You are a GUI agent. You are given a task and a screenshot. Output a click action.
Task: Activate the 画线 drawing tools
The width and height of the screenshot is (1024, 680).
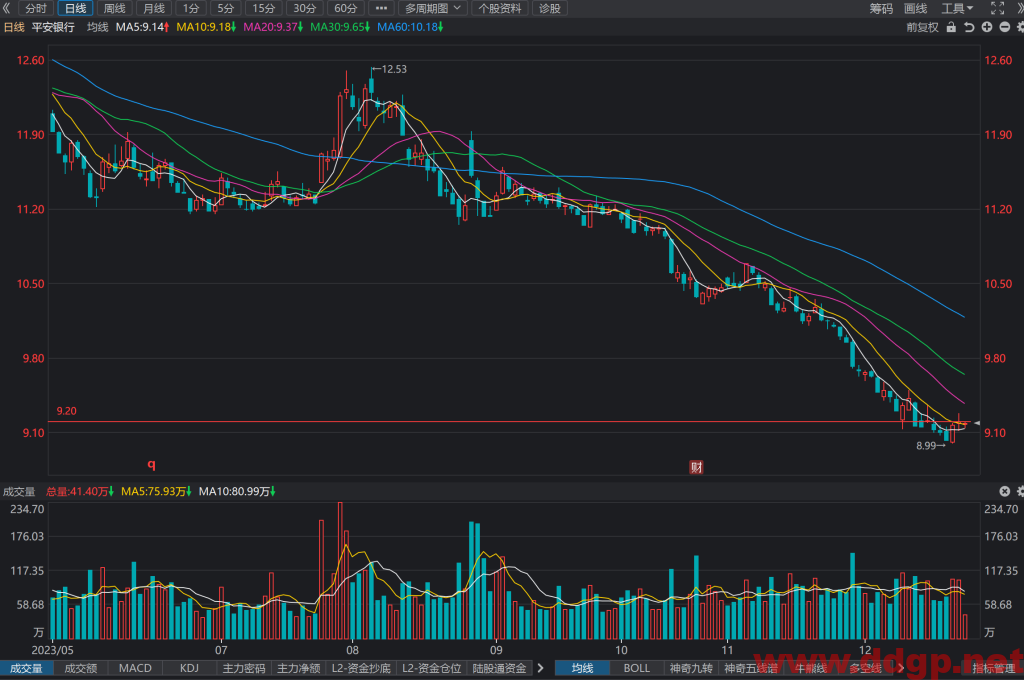click(x=915, y=8)
